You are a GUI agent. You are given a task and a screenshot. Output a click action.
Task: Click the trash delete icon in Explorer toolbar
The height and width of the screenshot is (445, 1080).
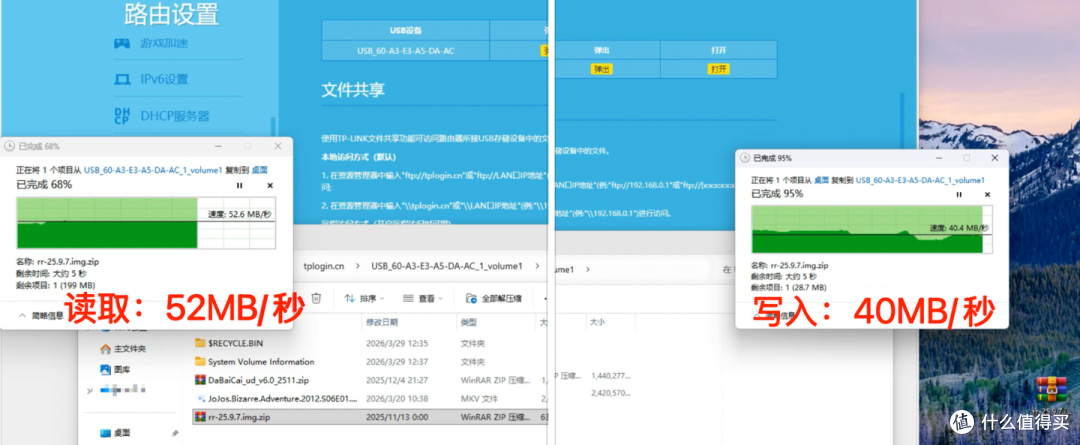pos(316,298)
